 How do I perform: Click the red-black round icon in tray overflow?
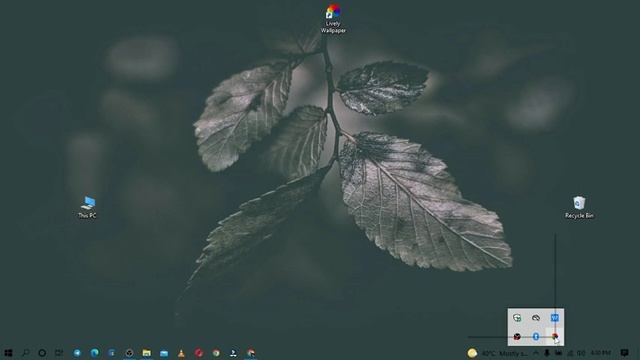coord(517,336)
